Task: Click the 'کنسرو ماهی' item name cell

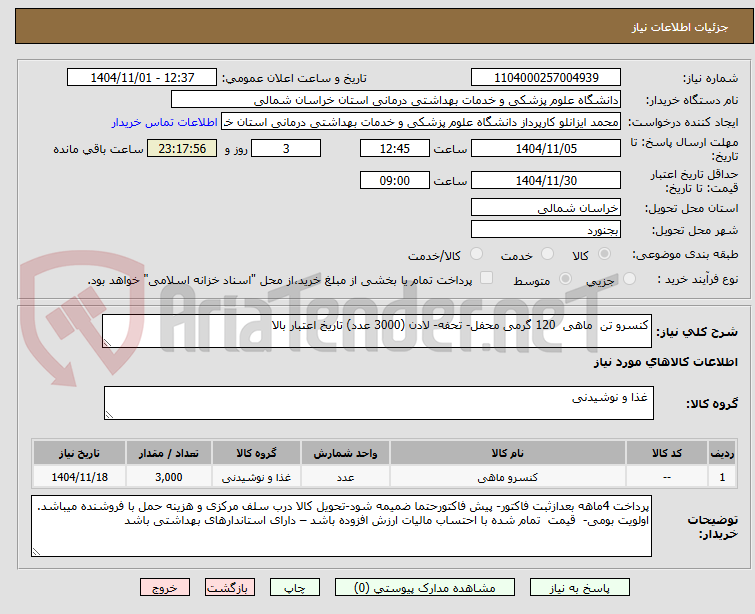Action: point(508,477)
